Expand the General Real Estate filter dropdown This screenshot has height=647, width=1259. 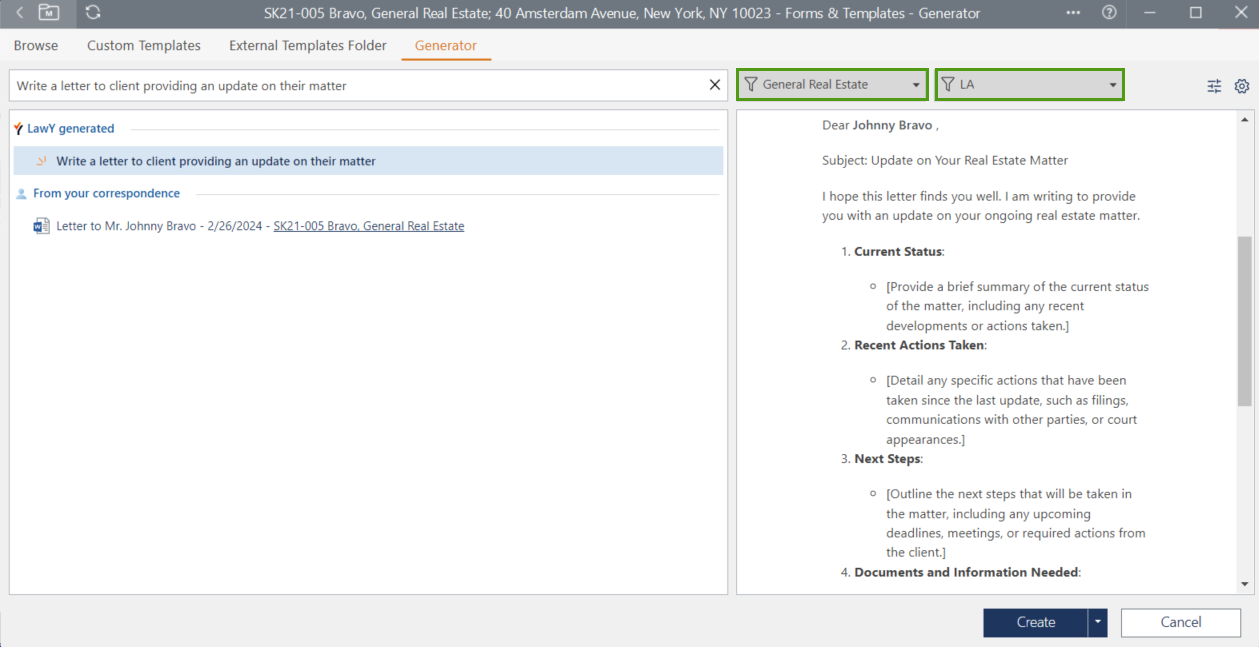[x=916, y=85]
